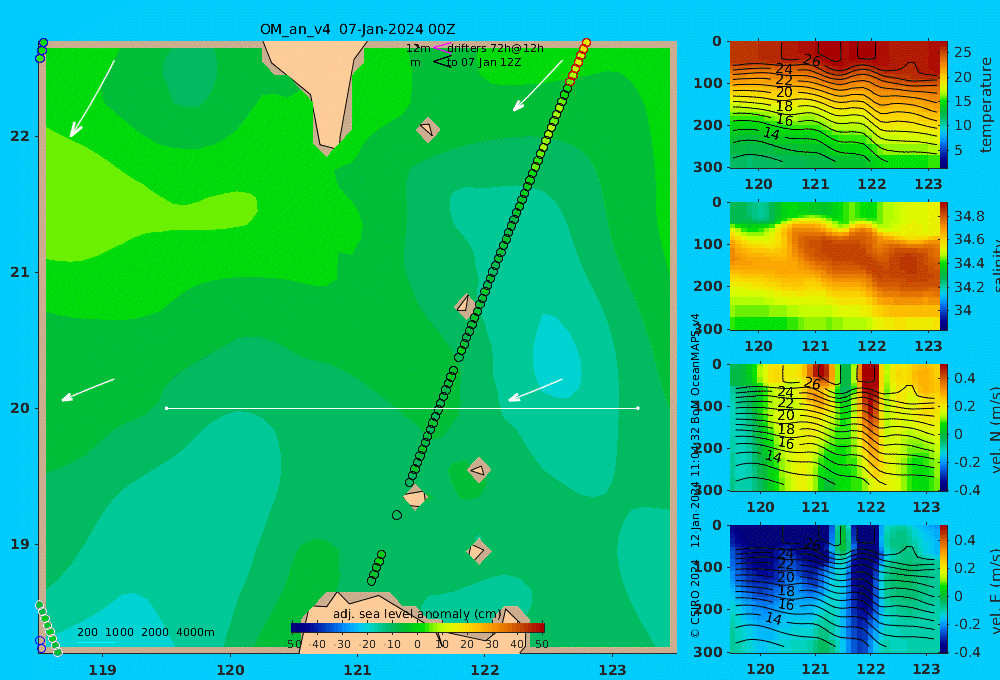Select the 'to 07 Jan 12Z' legend text
Screen dimensions: 1000x680
(x=483, y=62)
